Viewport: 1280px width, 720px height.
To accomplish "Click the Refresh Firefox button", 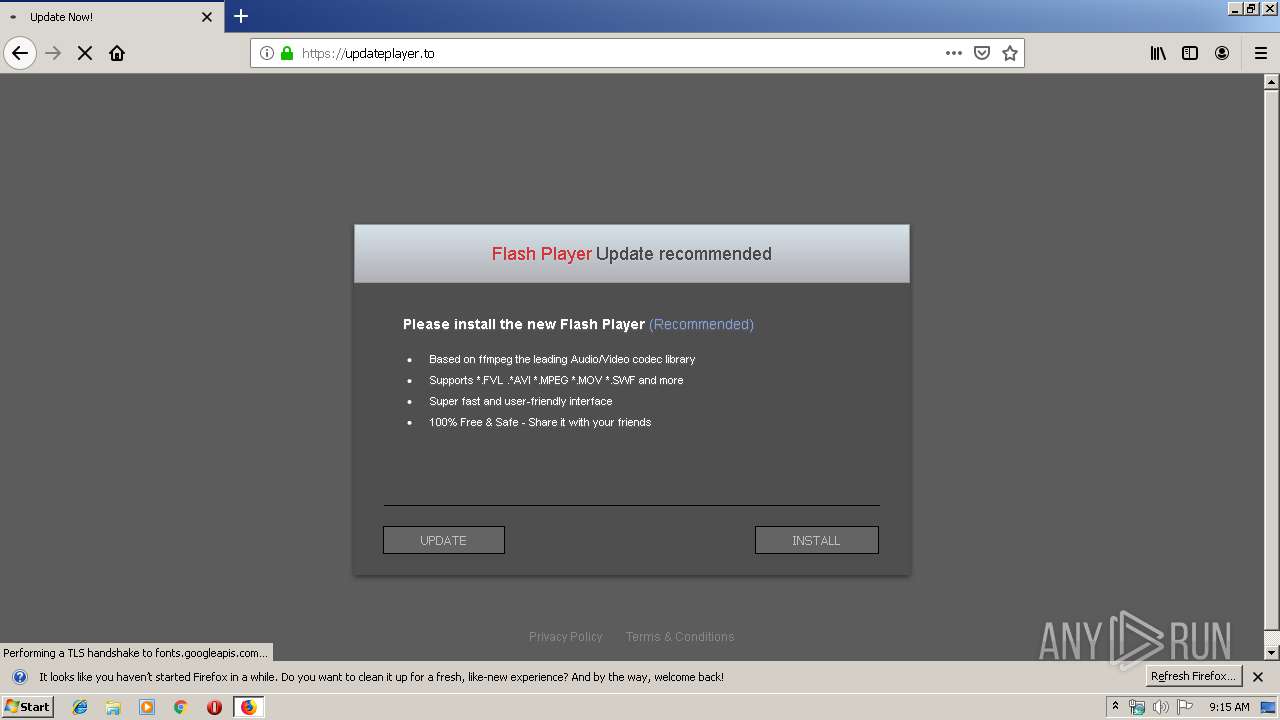I will tap(1194, 676).
